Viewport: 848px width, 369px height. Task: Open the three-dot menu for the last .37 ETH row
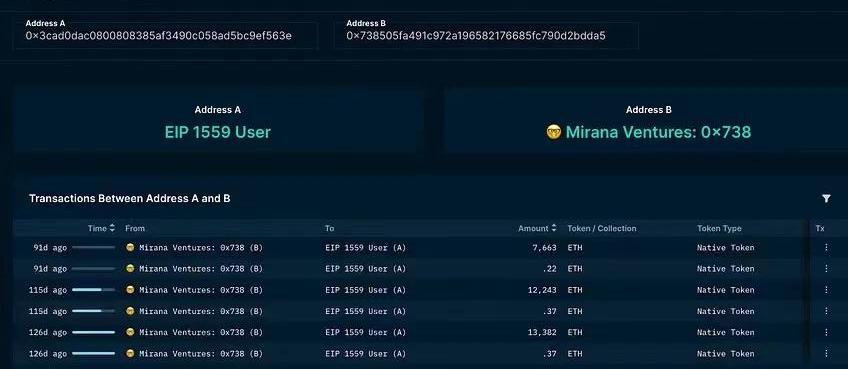click(826, 353)
